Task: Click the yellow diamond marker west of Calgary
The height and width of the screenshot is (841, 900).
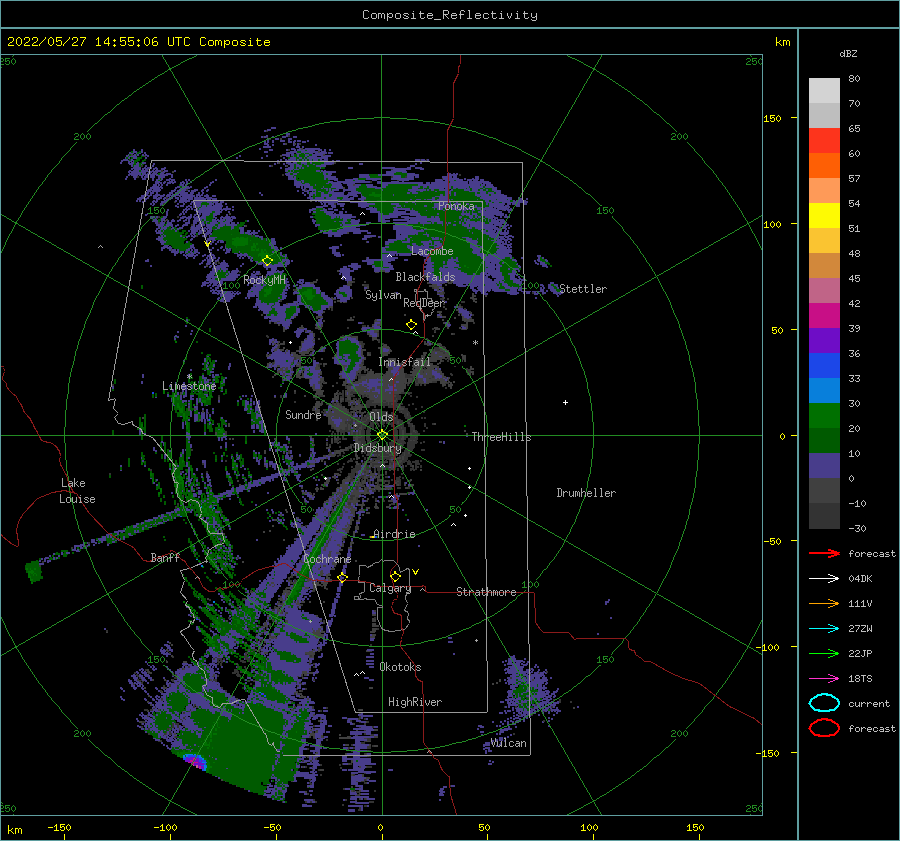Action: click(x=342, y=577)
